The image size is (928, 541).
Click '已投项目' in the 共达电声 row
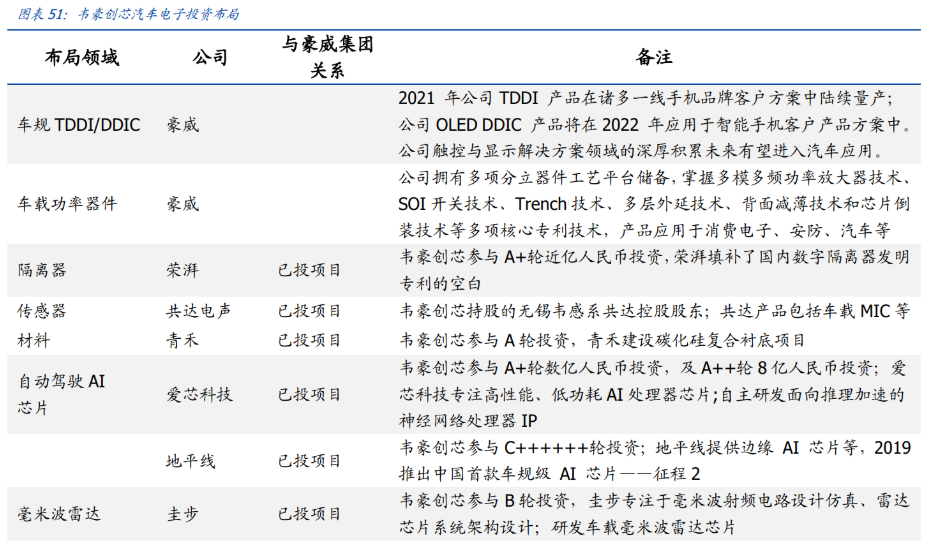310,311
